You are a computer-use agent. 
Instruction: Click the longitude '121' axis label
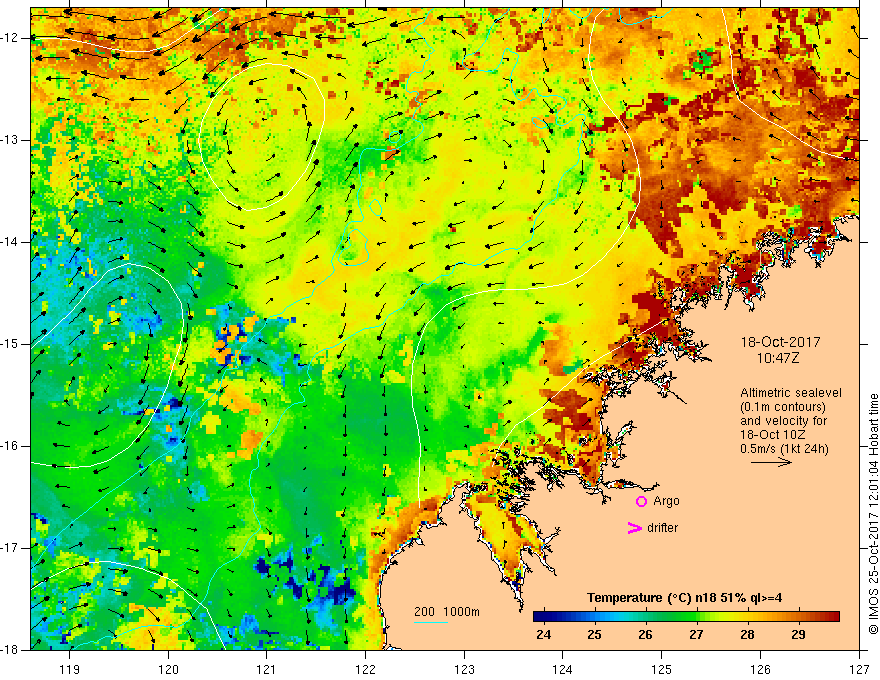pyautogui.click(x=267, y=669)
